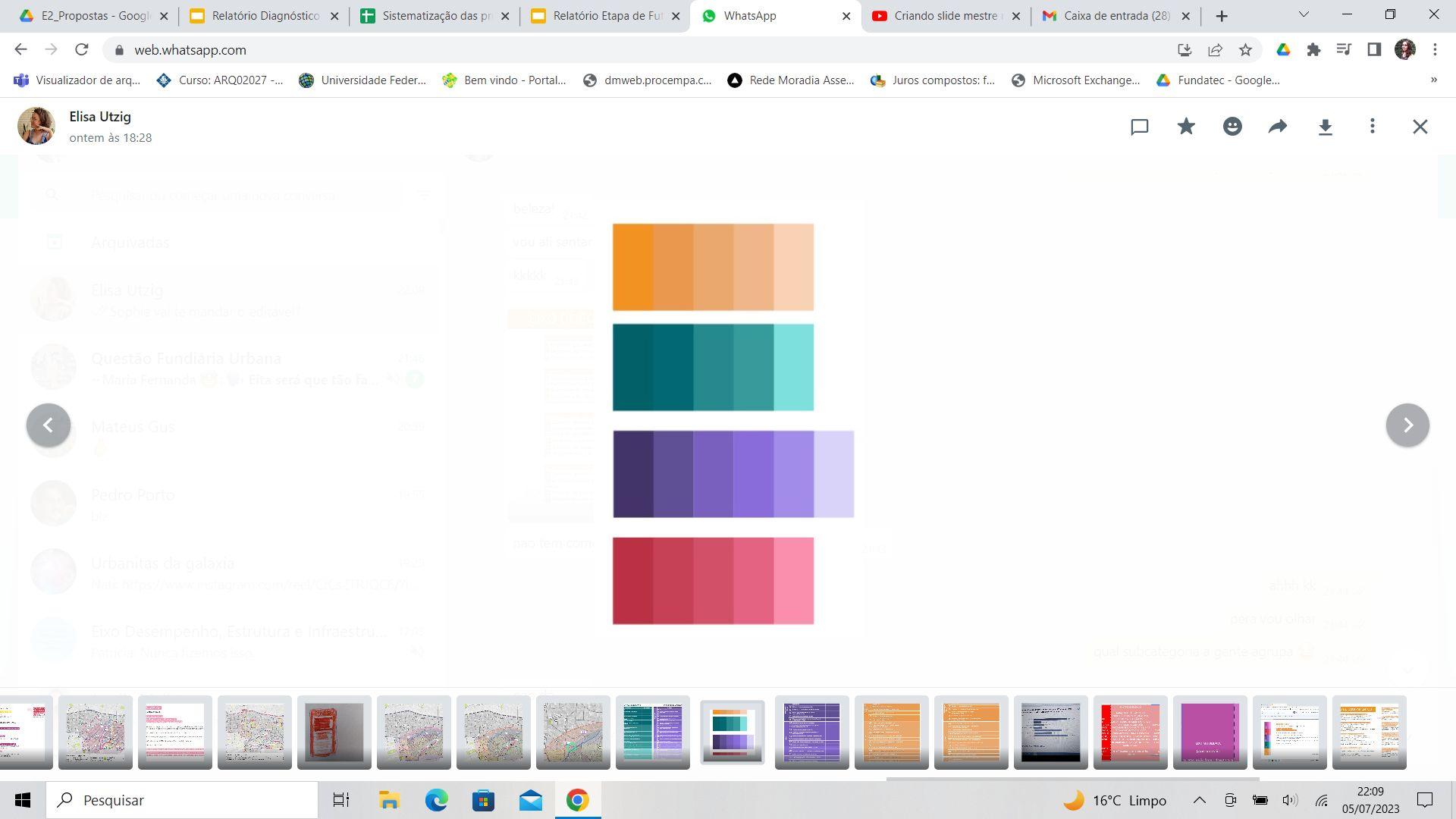Image resolution: width=1456 pixels, height=819 pixels.
Task: Open File Explorer from the taskbar
Action: tap(389, 800)
